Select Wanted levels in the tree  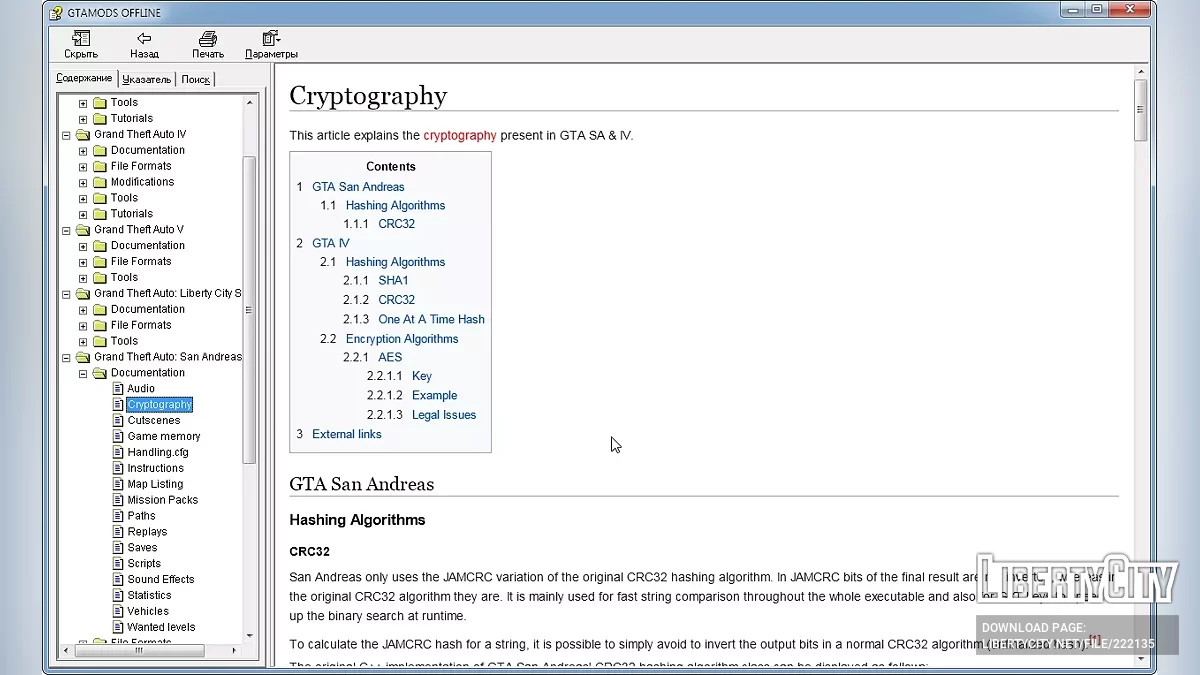(x=161, y=627)
